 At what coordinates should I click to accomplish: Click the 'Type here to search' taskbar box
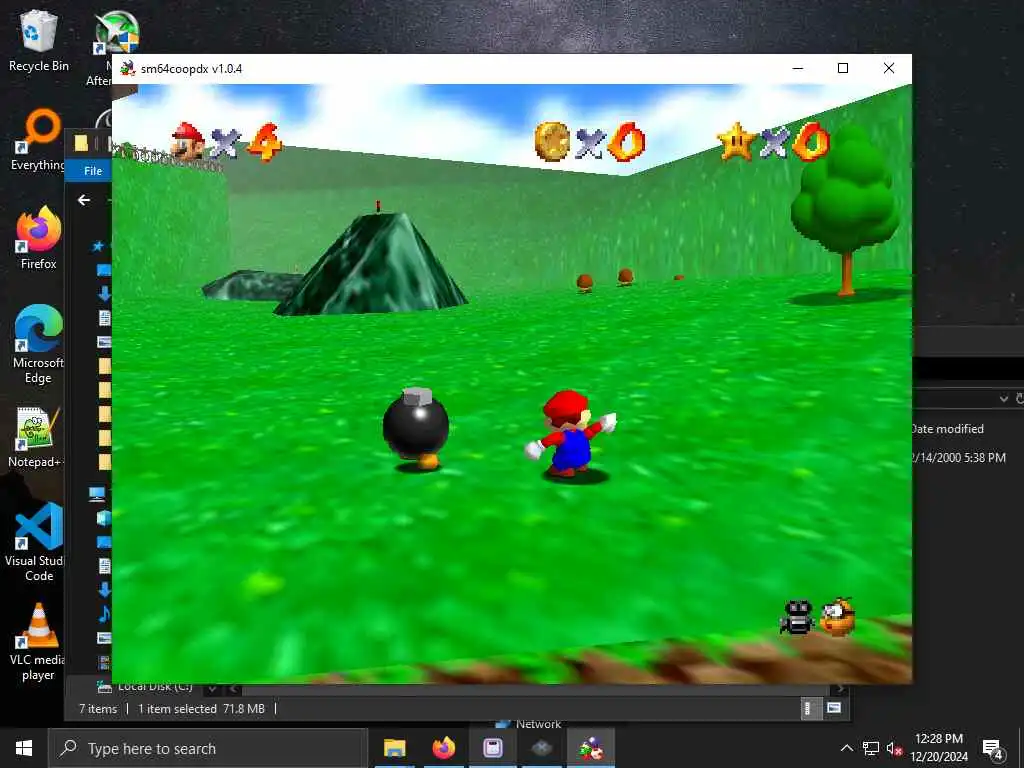(x=208, y=748)
